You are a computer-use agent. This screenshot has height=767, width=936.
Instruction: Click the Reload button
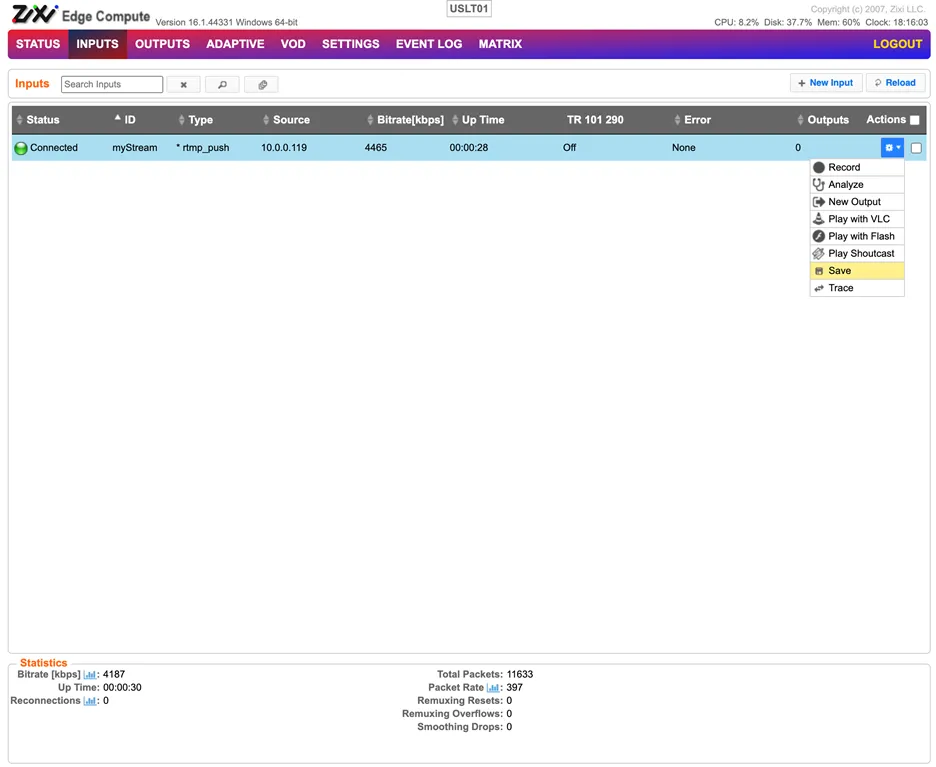tap(895, 83)
